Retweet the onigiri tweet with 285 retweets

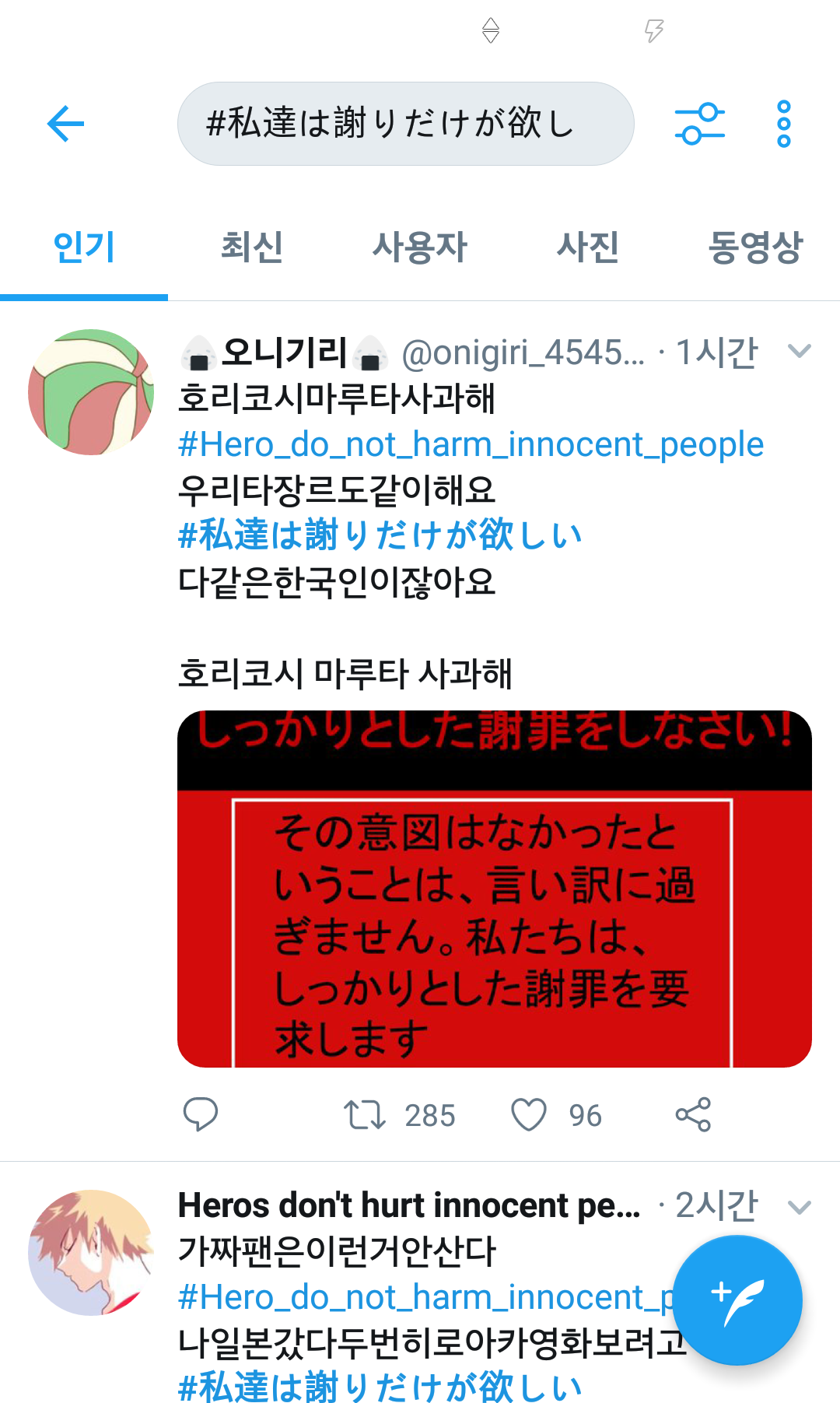coord(365,1114)
